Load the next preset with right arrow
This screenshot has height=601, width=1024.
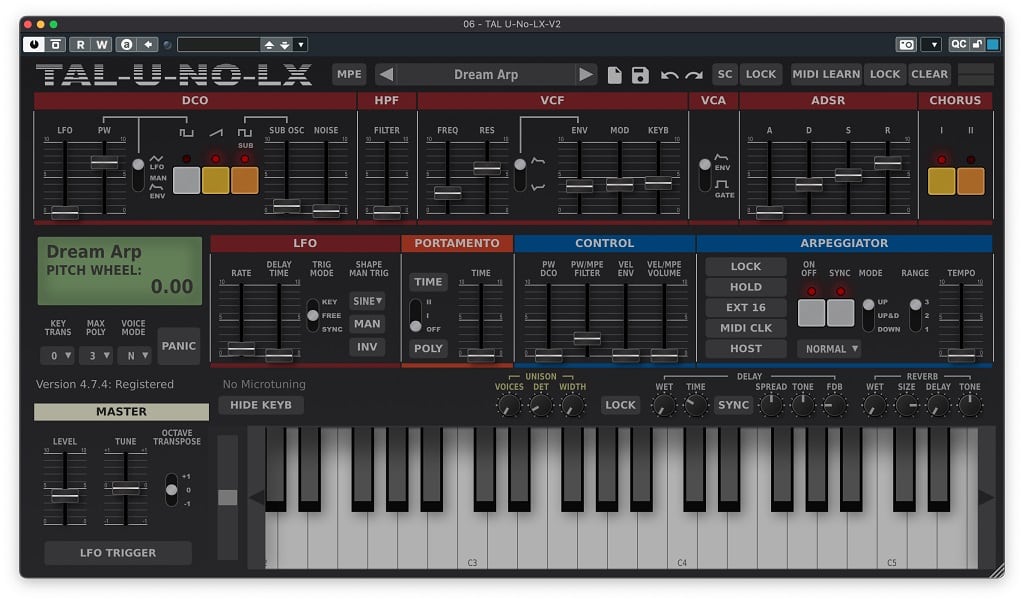[586, 74]
